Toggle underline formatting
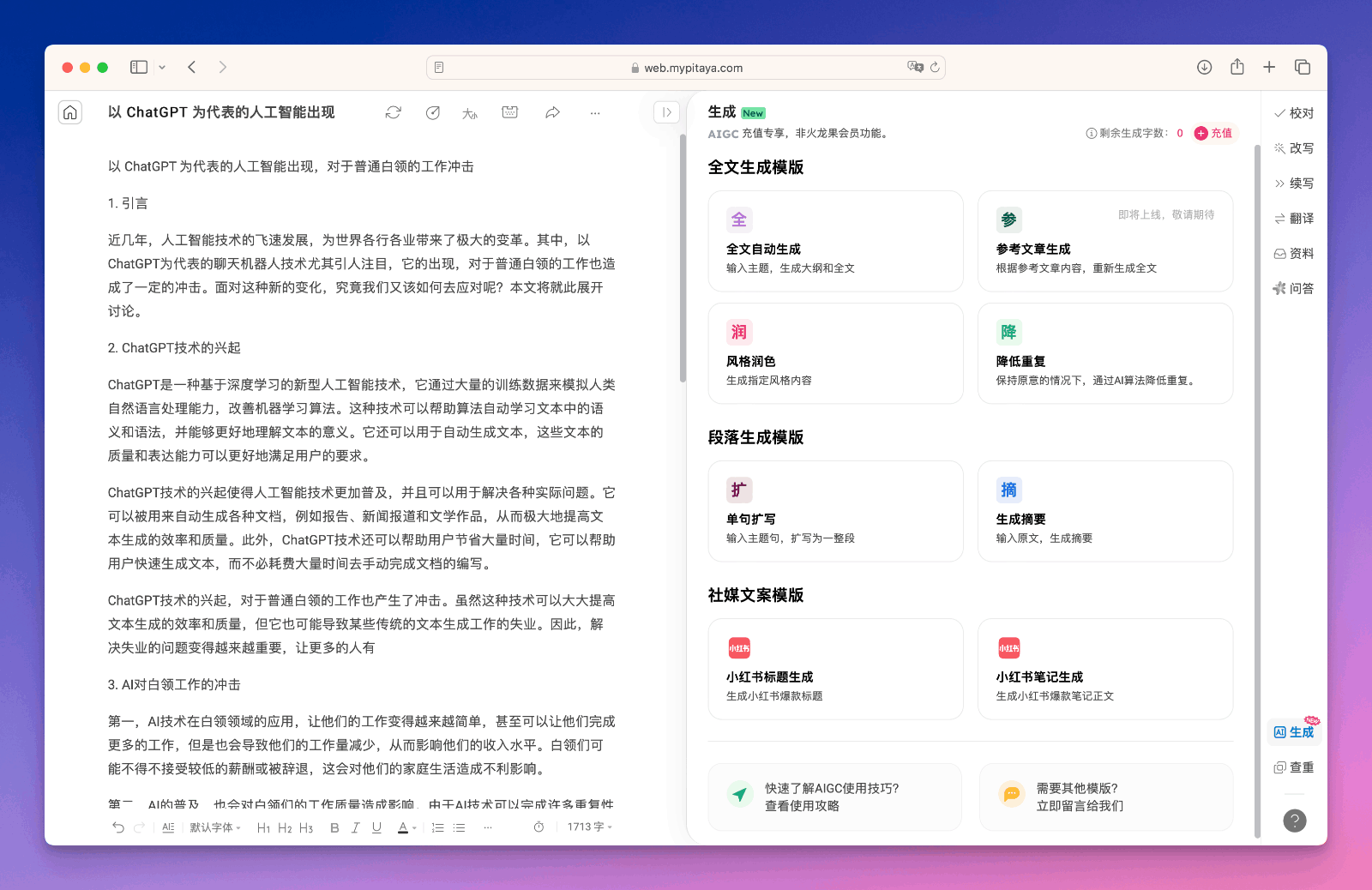1372x890 pixels. click(376, 827)
